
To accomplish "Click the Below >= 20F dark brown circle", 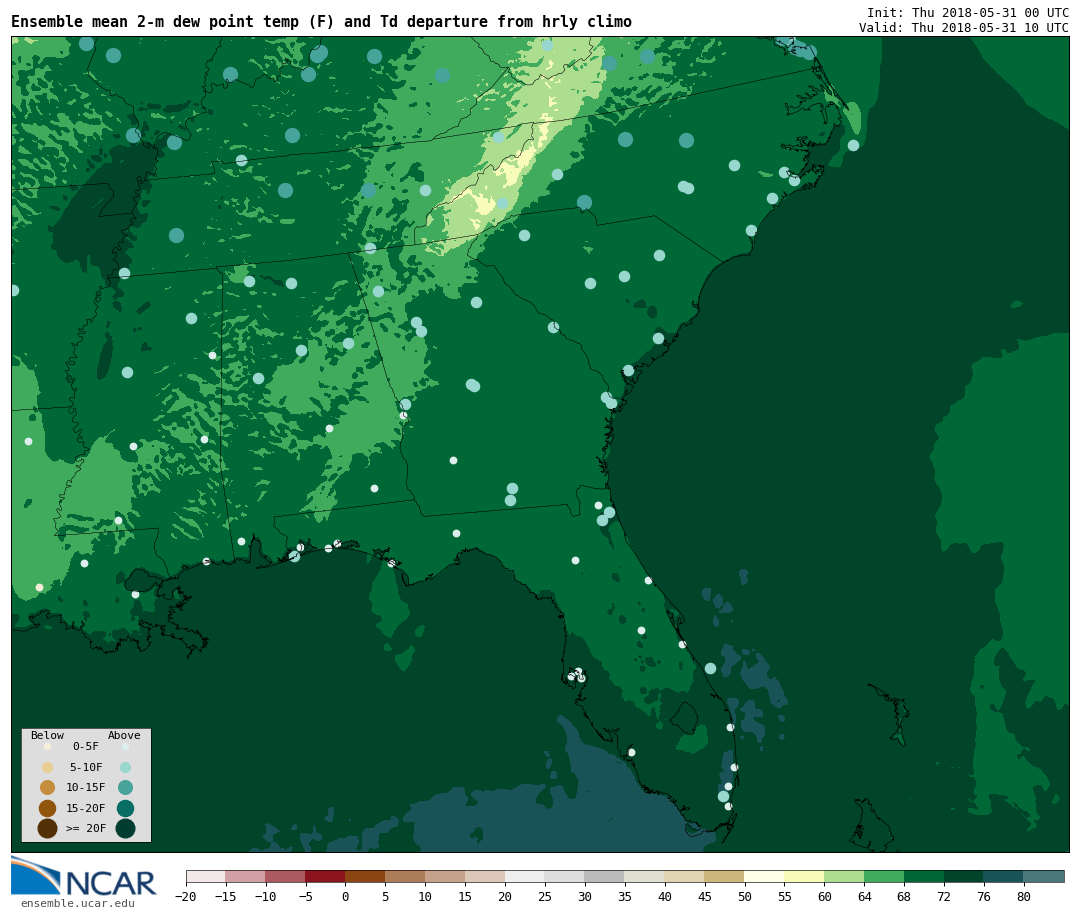I will pyautogui.click(x=47, y=828).
